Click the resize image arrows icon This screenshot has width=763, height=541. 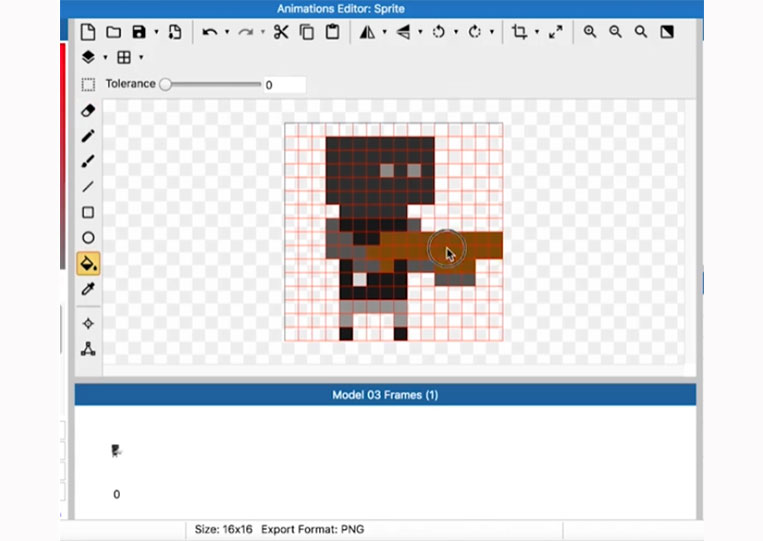pyautogui.click(x=556, y=32)
